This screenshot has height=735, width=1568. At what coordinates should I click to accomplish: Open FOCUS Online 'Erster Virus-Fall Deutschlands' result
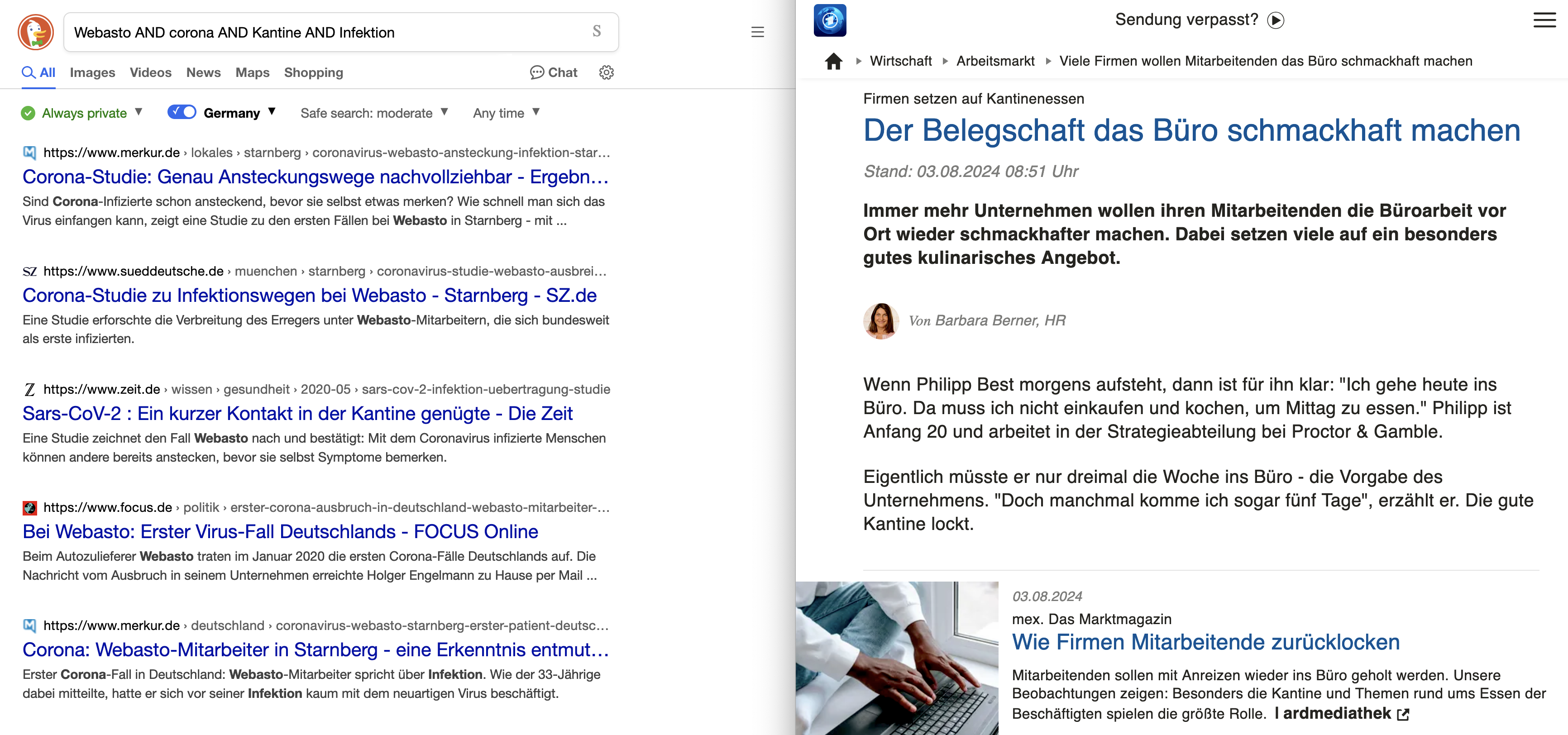click(x=280, y=532)
